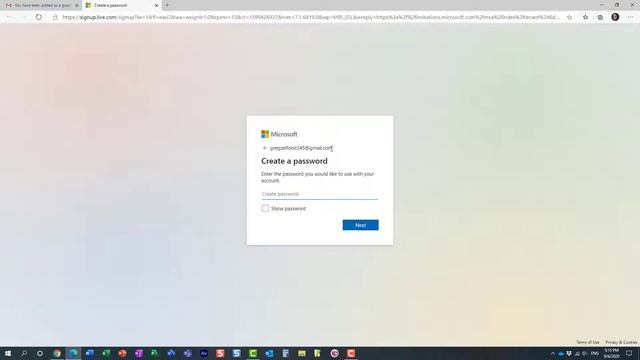Open the Dropbox tray icon
640x360 pixels.
569,353
